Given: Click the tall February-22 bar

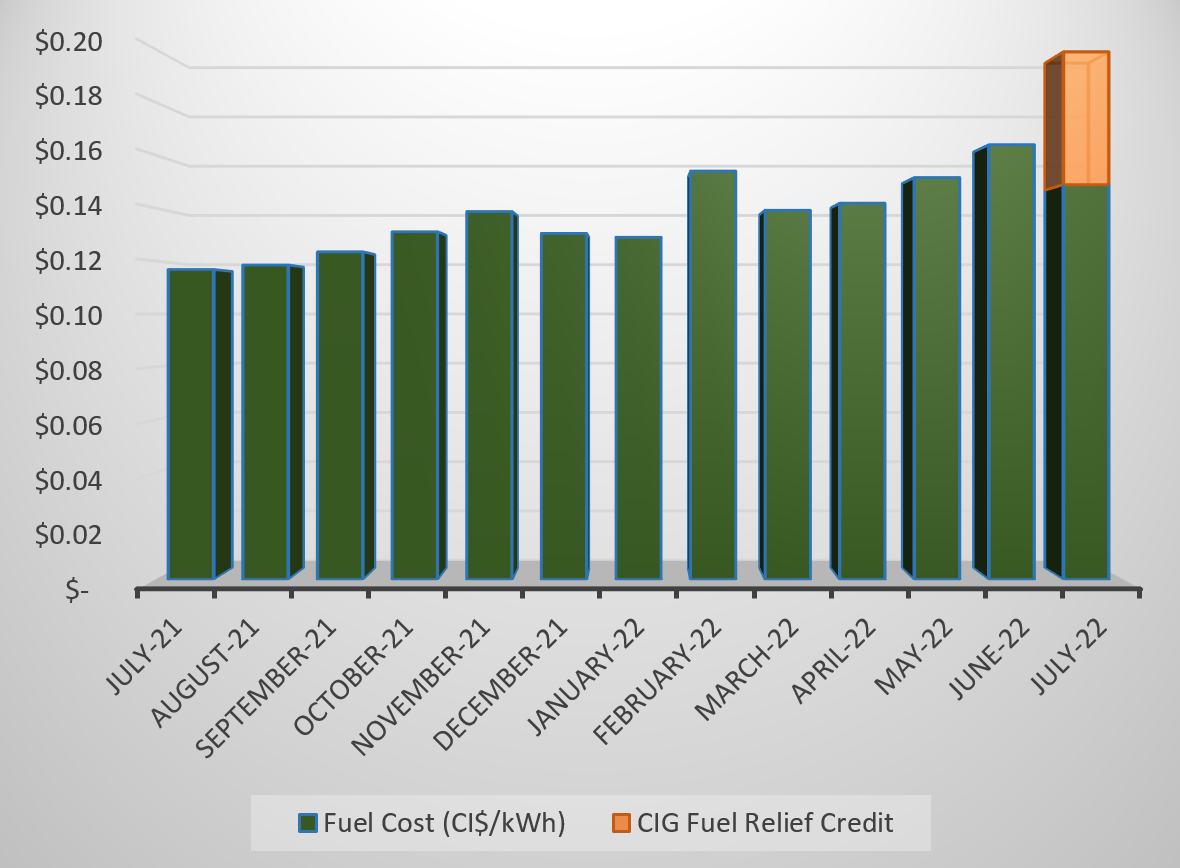Looking at the screenshot, I should [x=712, y=375].
